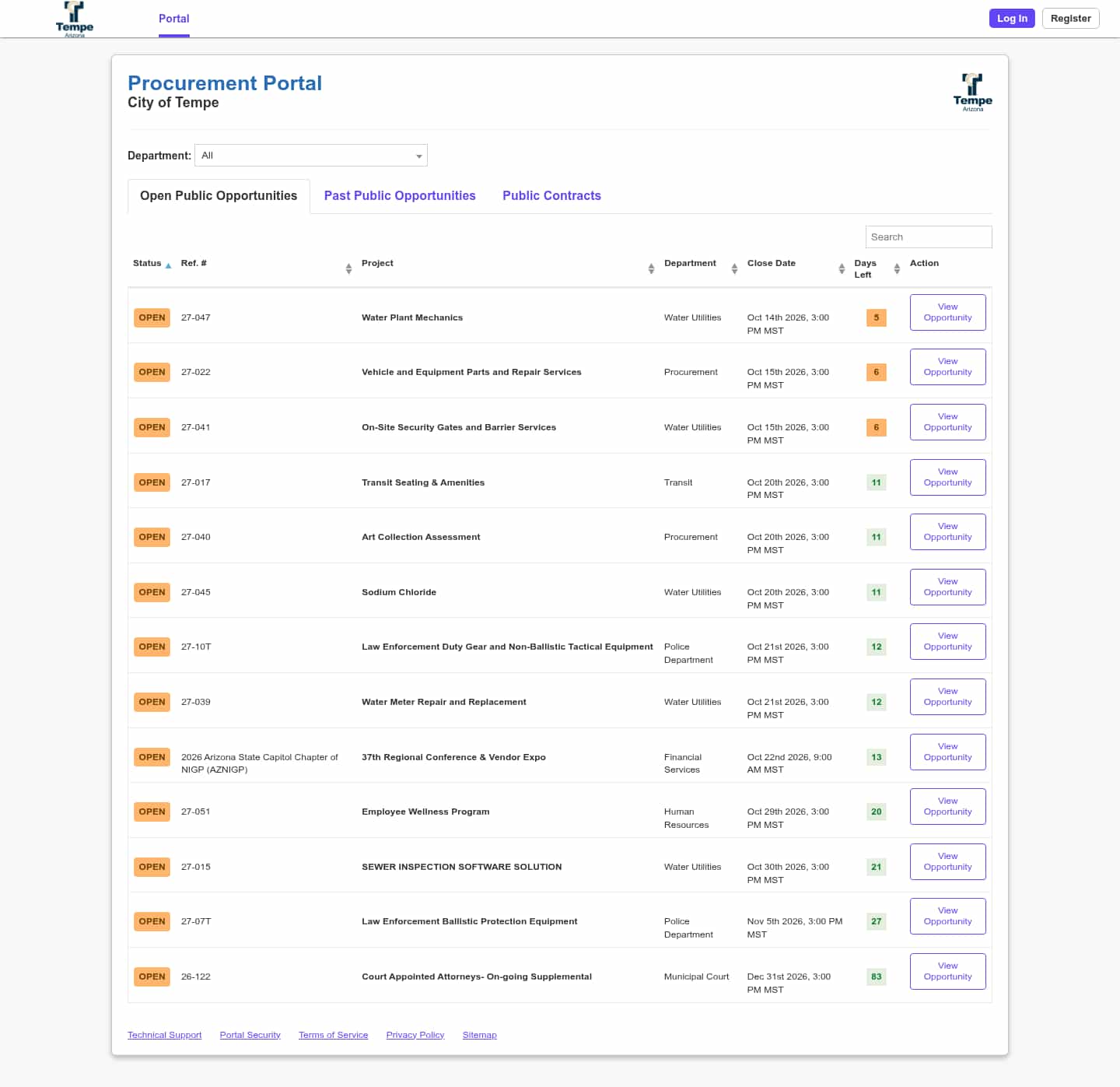
Task: Click the Log In button
Action: click(1012, 19)
